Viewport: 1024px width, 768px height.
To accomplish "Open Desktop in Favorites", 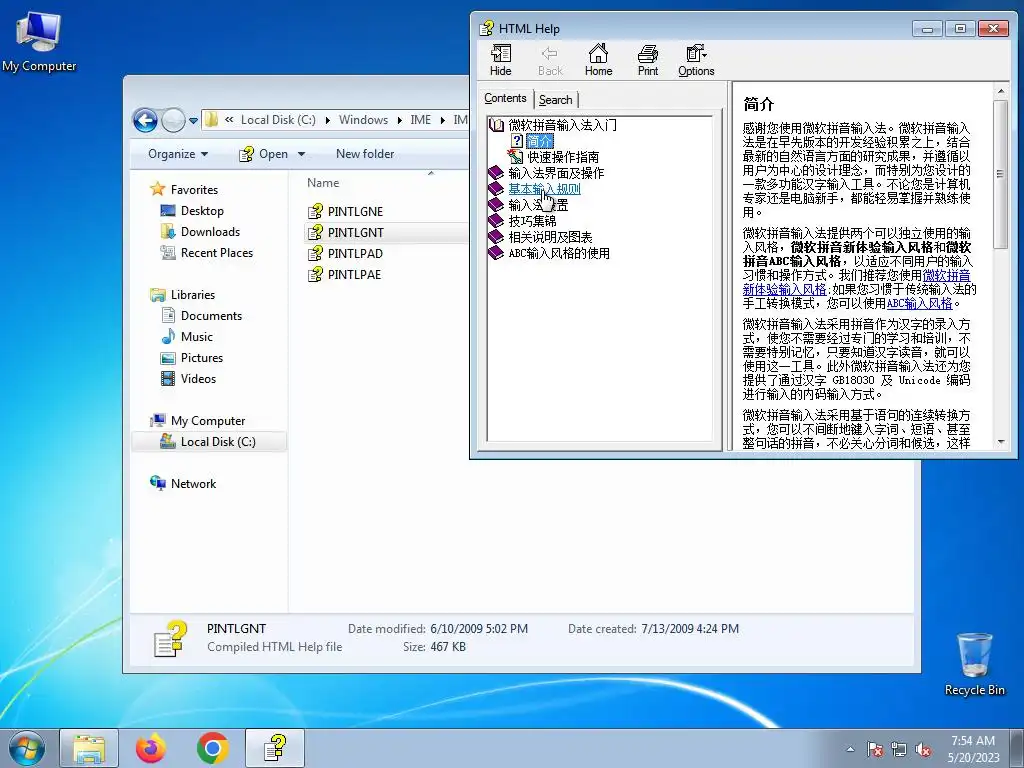I will click(202, 211).
